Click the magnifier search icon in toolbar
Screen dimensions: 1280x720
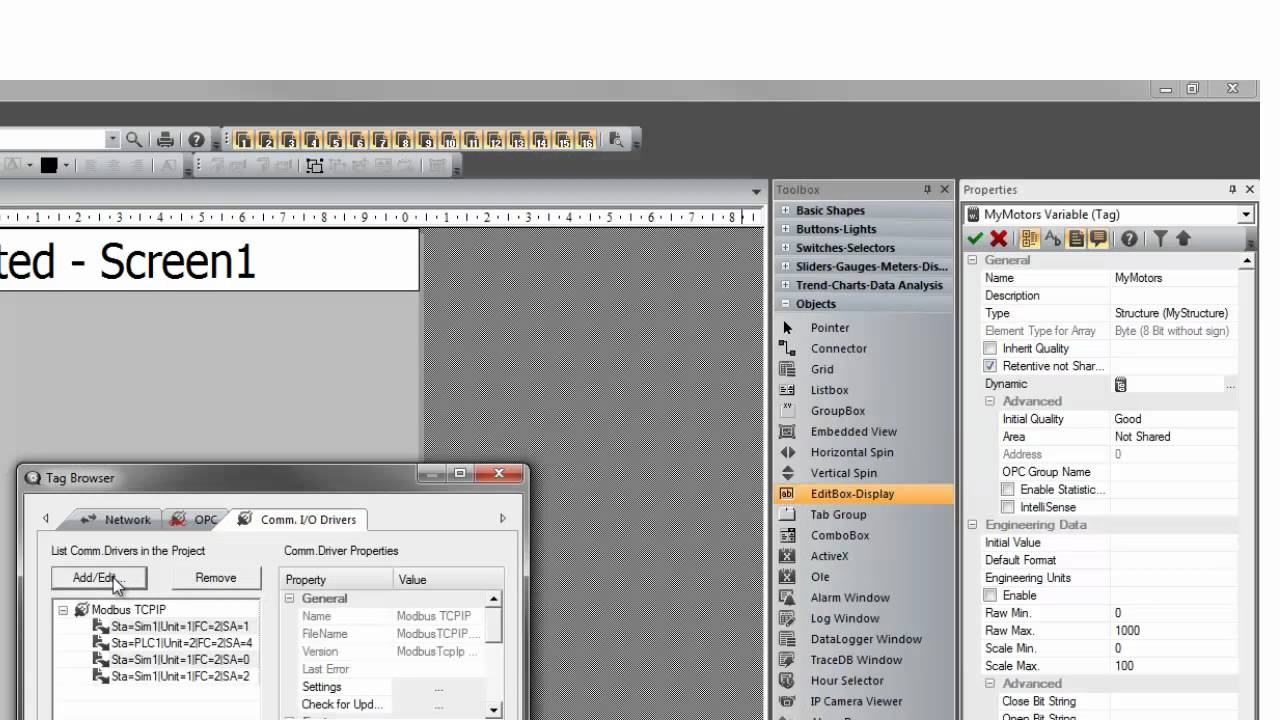click(x=134, y=140)
